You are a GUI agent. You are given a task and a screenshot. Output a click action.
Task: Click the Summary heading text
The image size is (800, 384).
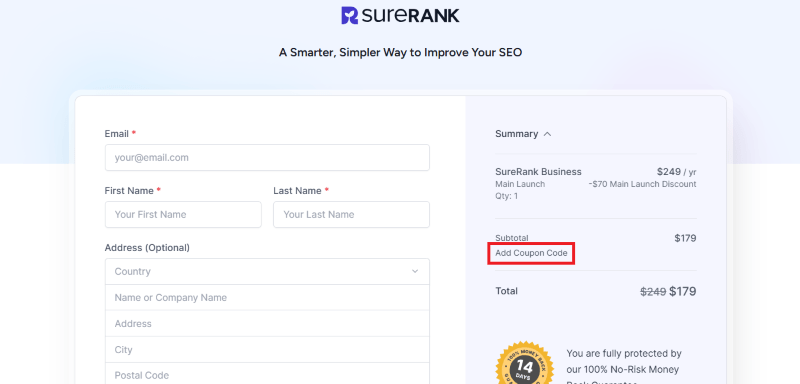click(516, 134)
